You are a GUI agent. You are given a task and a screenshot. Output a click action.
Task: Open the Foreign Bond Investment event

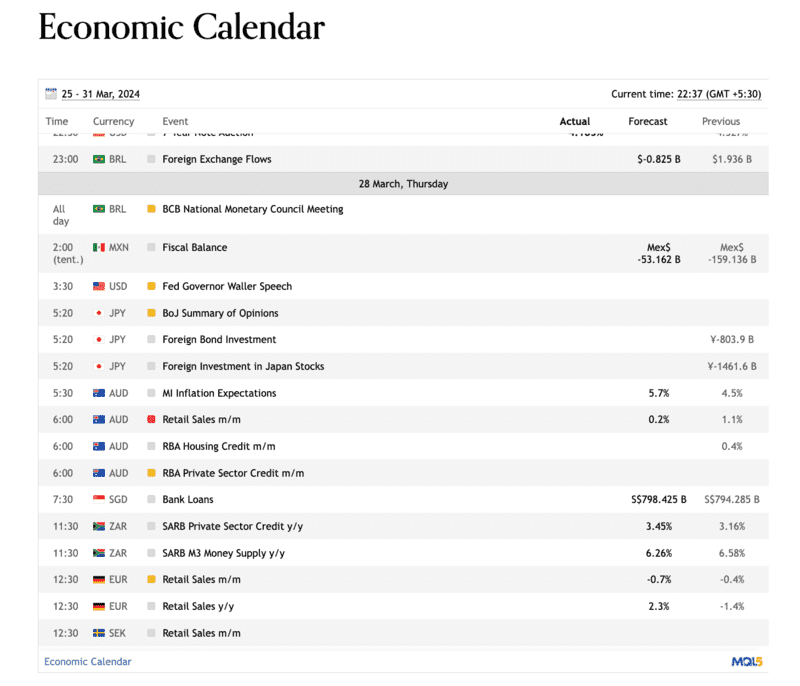pos(219,340)
